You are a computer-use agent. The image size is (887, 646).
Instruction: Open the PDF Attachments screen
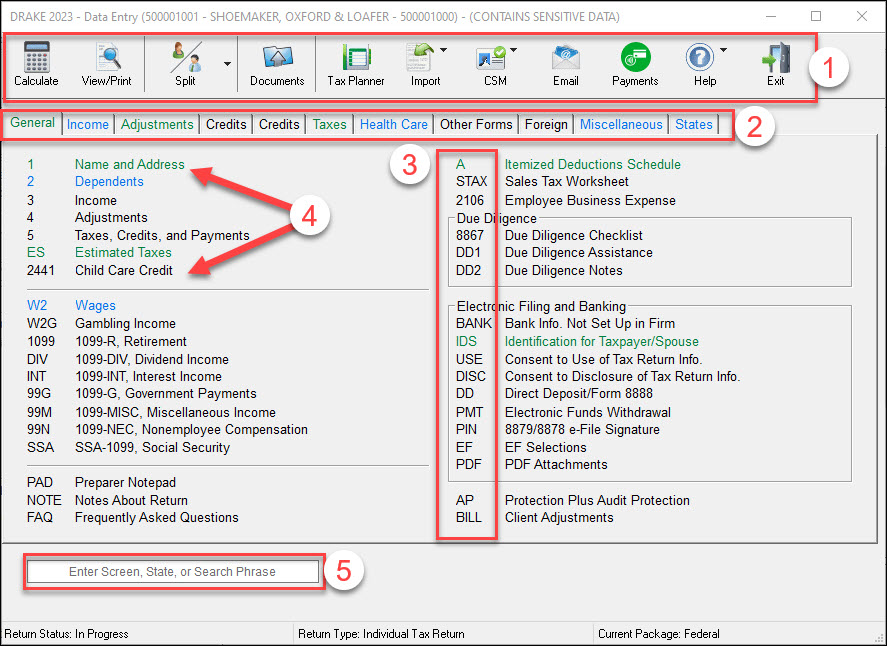(556, 464)
